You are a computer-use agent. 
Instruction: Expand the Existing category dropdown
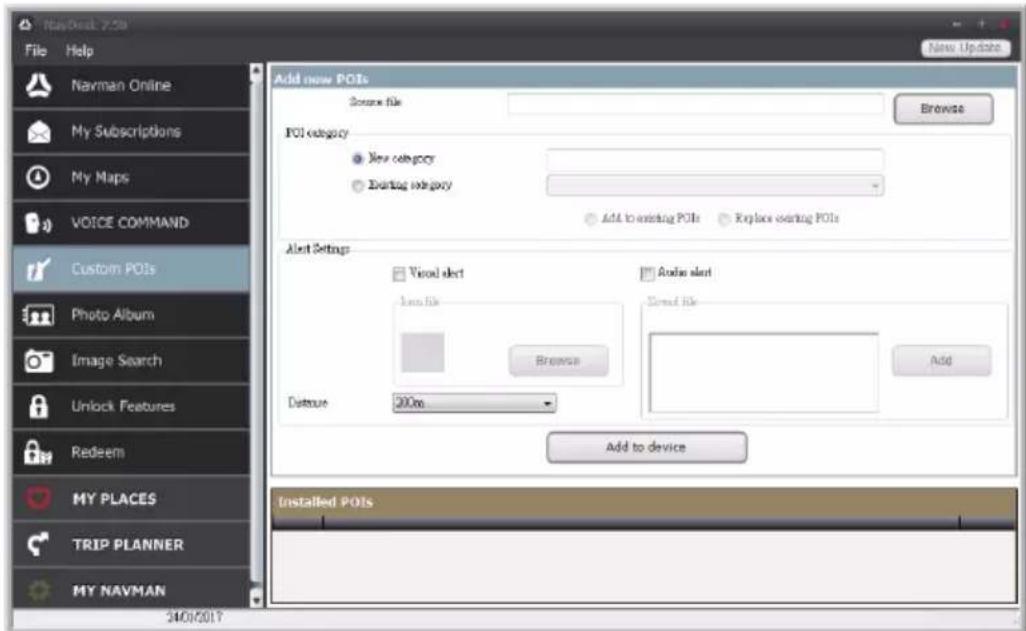715,186
